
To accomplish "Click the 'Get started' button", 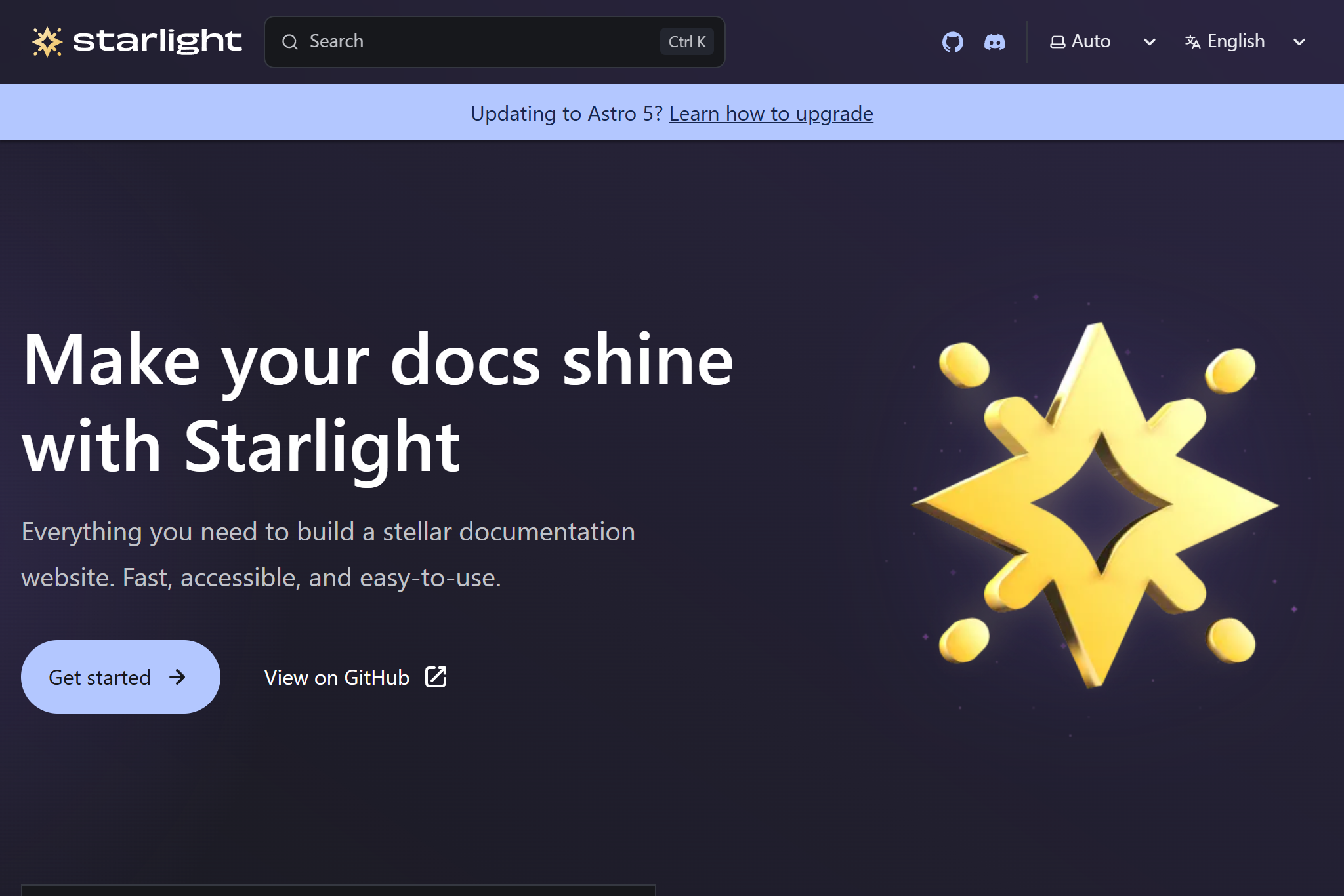I will click(120, 676).
